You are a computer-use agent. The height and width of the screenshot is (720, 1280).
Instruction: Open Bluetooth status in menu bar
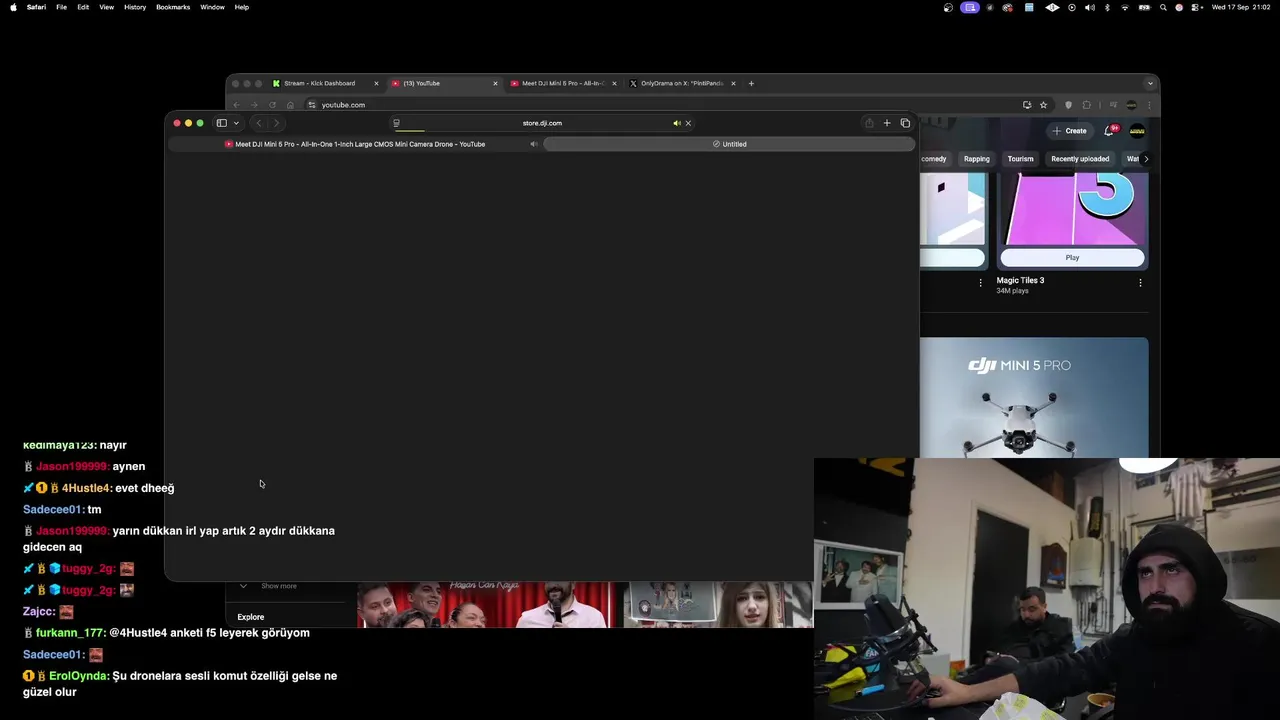pyautogui.click(x=1107, y=7)
